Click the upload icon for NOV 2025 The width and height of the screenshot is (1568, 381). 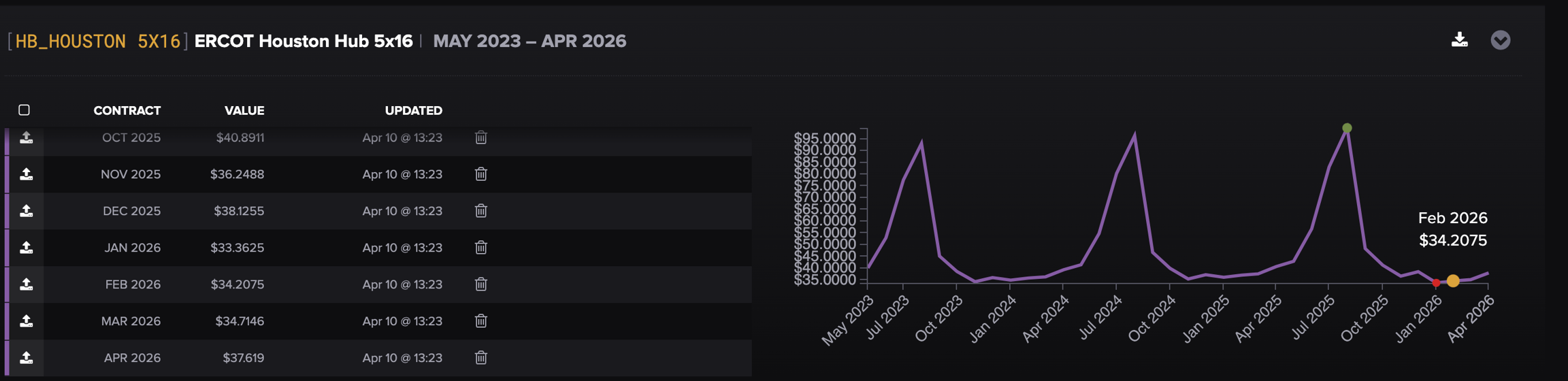[x=27, y=174]
